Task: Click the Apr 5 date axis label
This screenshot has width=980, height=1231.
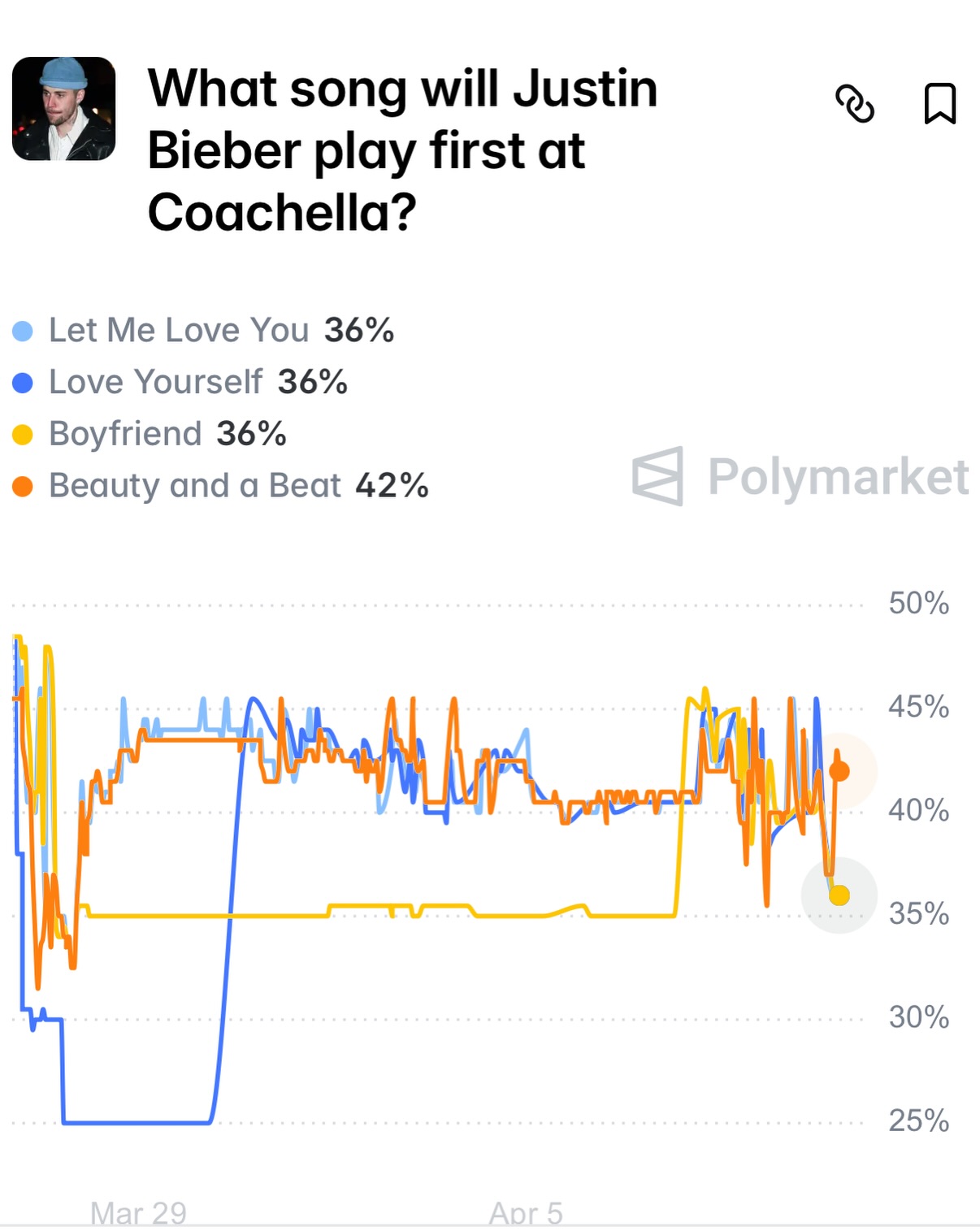Action: click(x=526, y=1213)
